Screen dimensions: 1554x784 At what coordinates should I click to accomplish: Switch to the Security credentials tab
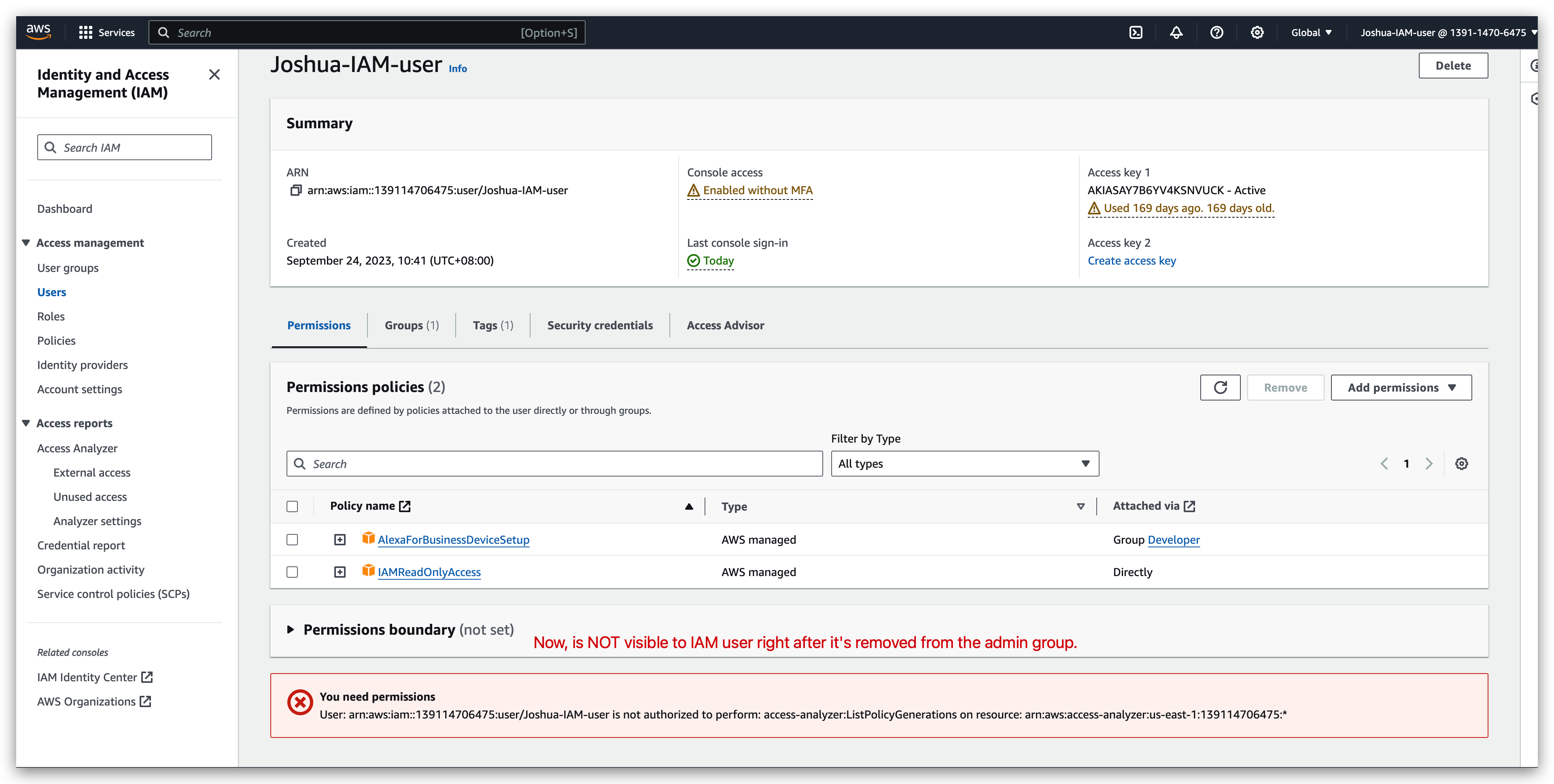coord(600,325)
